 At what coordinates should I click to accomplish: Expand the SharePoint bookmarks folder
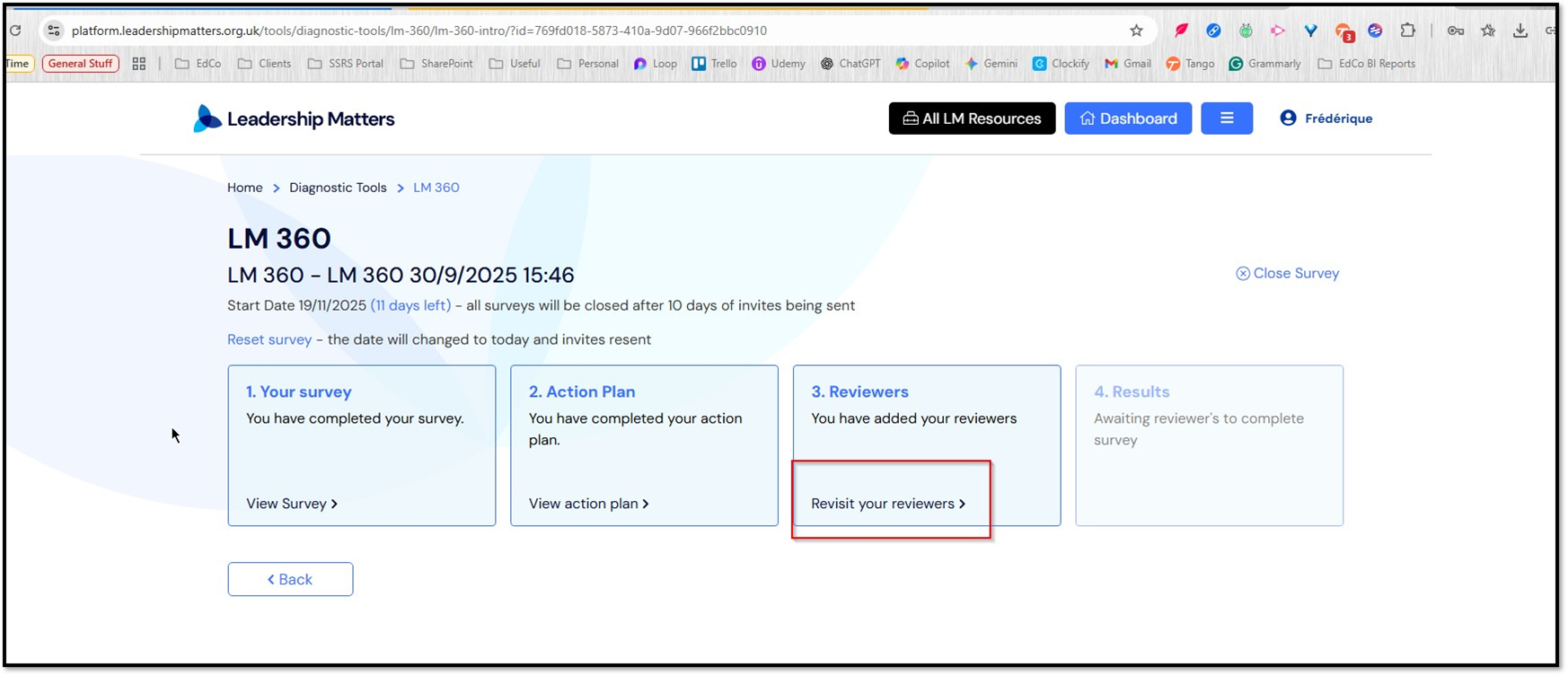[436, 64]
